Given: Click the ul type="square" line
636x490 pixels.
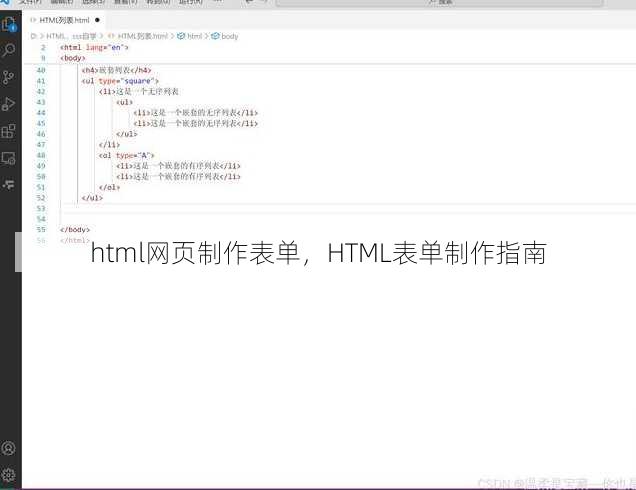Looking at the screenshot, I should [120, 81].
